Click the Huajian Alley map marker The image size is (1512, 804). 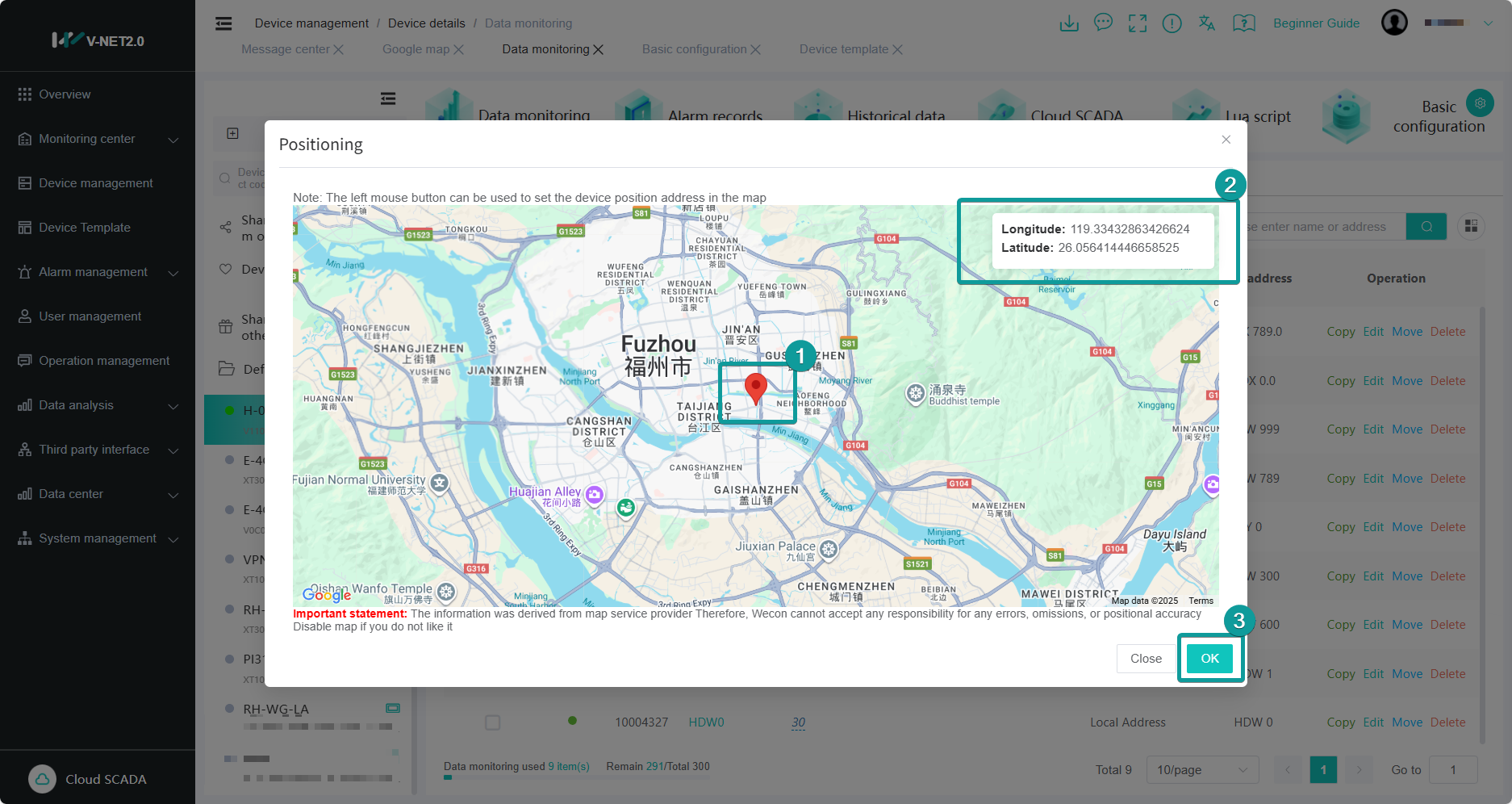[x=595, y=494]
